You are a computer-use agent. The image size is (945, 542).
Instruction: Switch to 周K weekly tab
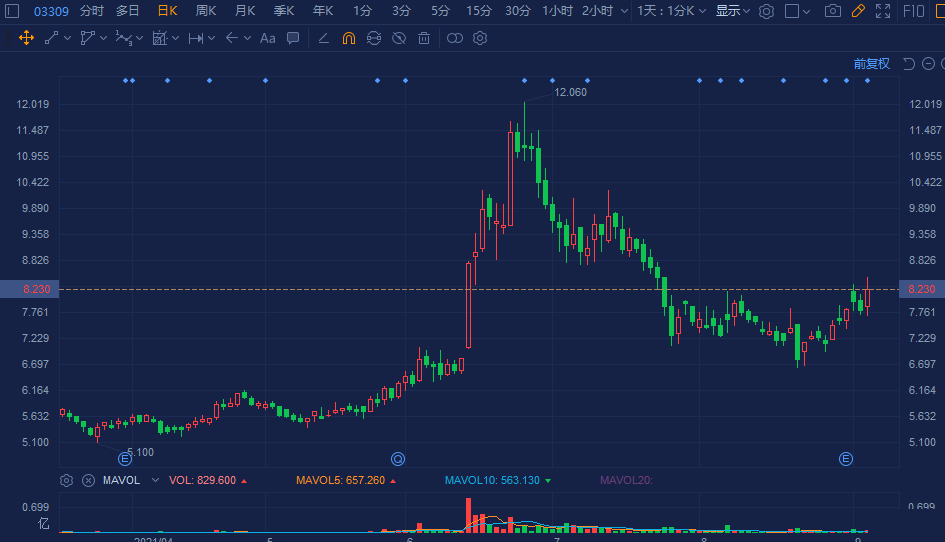(x=206, y=11)
